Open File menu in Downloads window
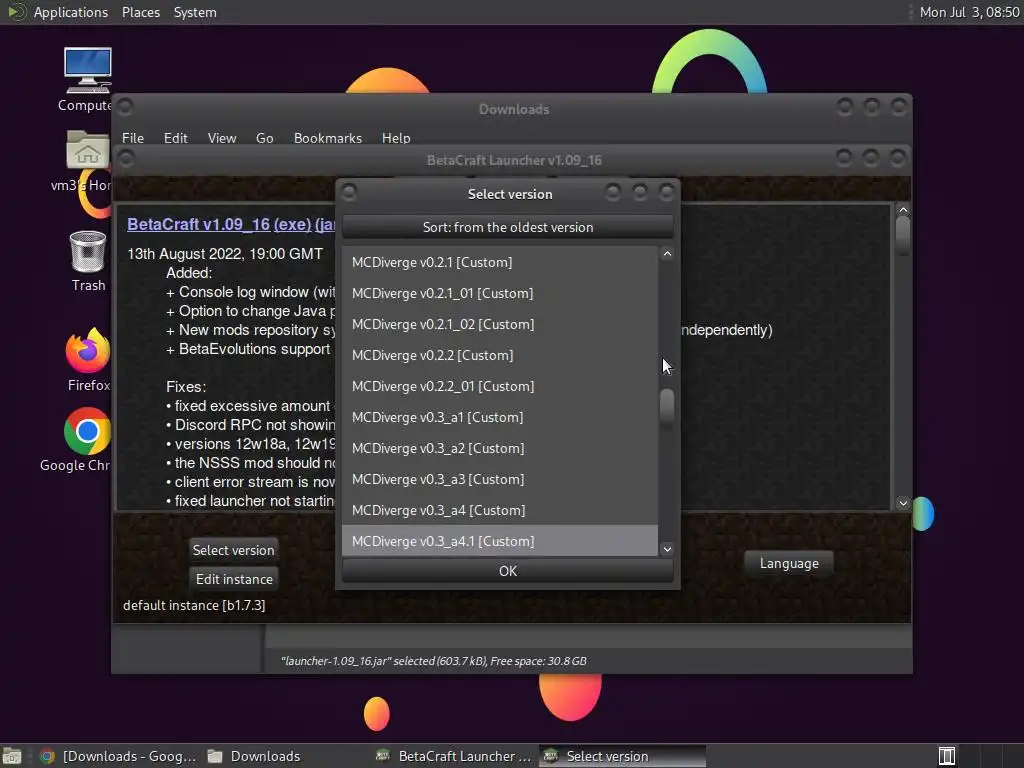 (x=133, y=138)
